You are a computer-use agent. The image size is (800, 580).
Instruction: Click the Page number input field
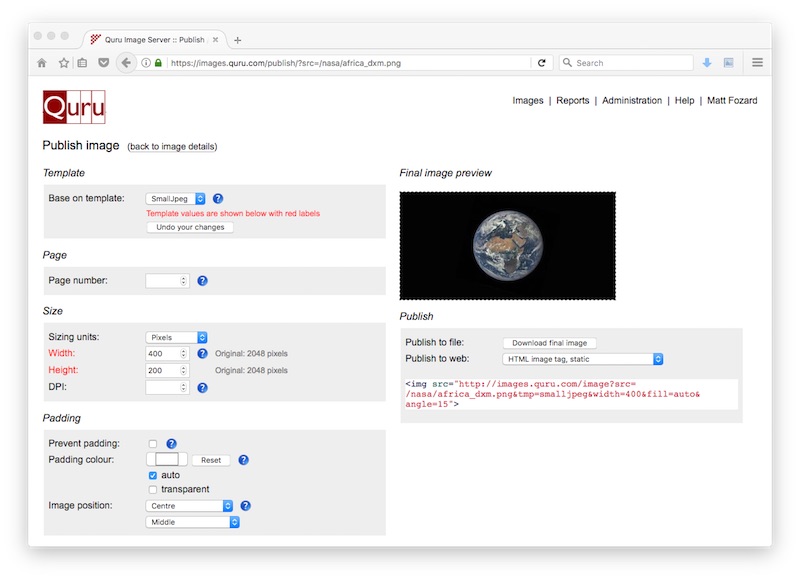pos(167,281)
